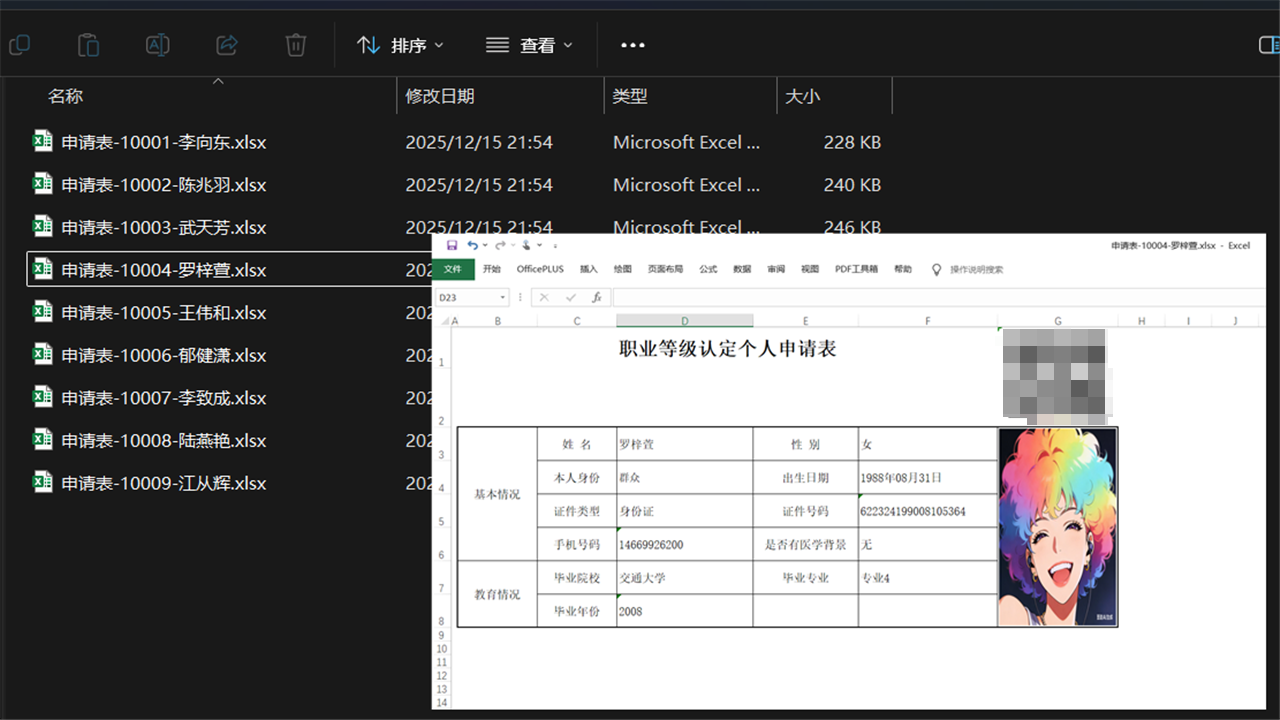
Task: Click the Share icon in Explorer toolbar
Action: tap(227, 45)
